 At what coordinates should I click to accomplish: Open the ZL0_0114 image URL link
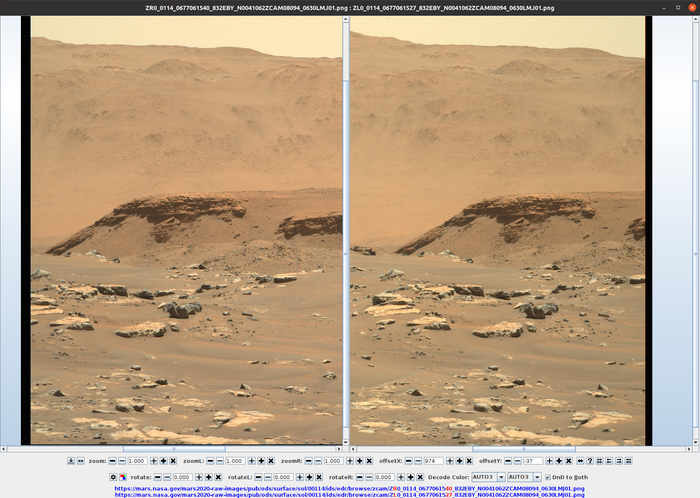(350, 495)
